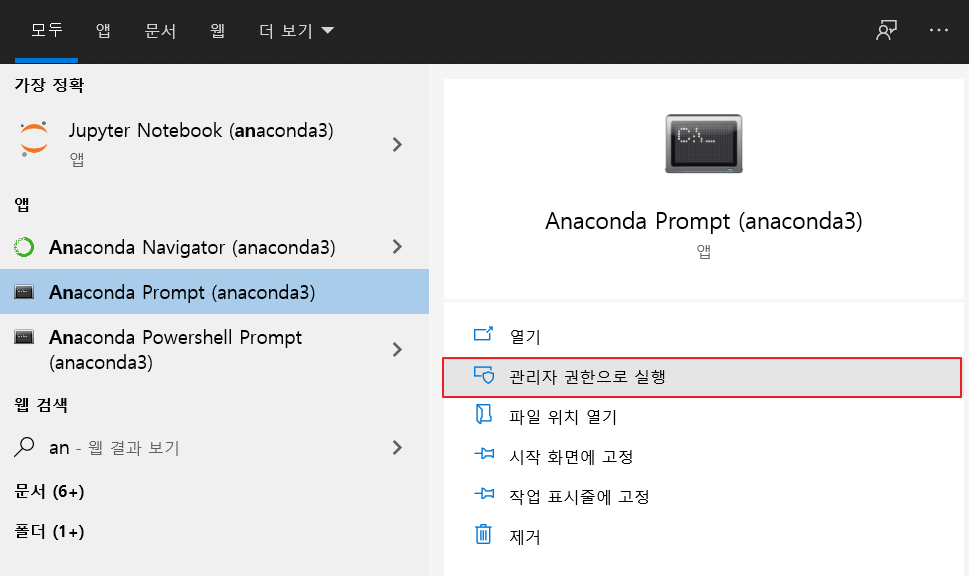Screen dimensions: 969x576
Task: Click the Anaconda Prompt (anaconda3) preview title
Action: pyautogui.click(x=704, y=221)
